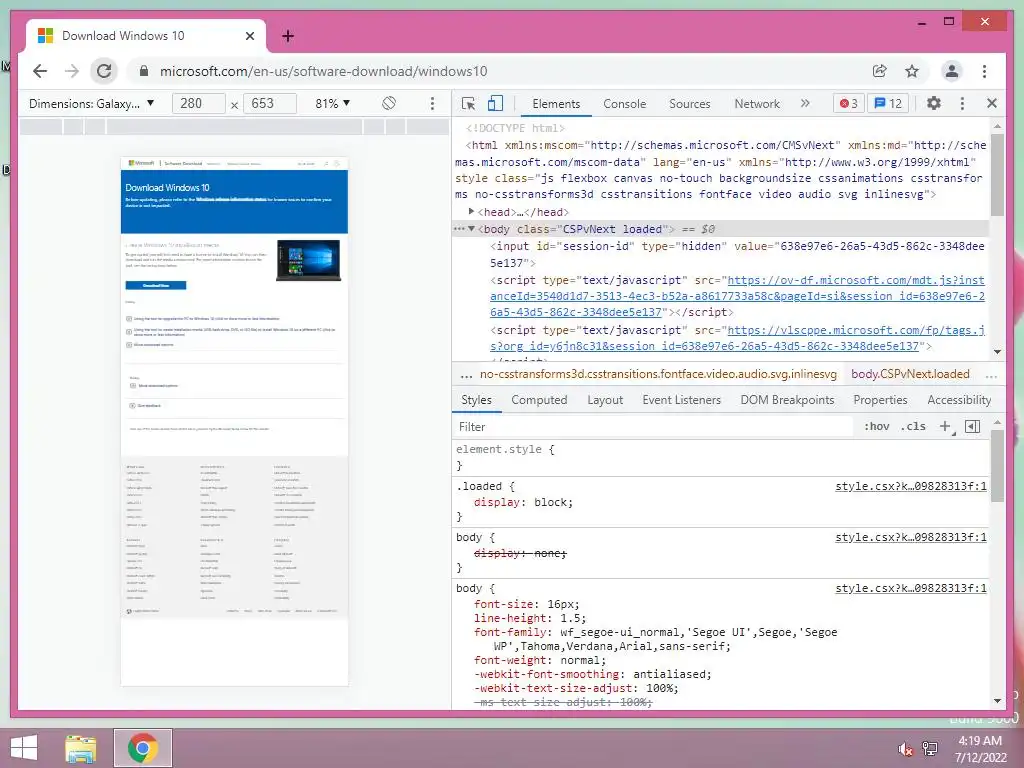
Task: Click the 3 errors badge
Action: pyautogui.click(x=848, y=103)
